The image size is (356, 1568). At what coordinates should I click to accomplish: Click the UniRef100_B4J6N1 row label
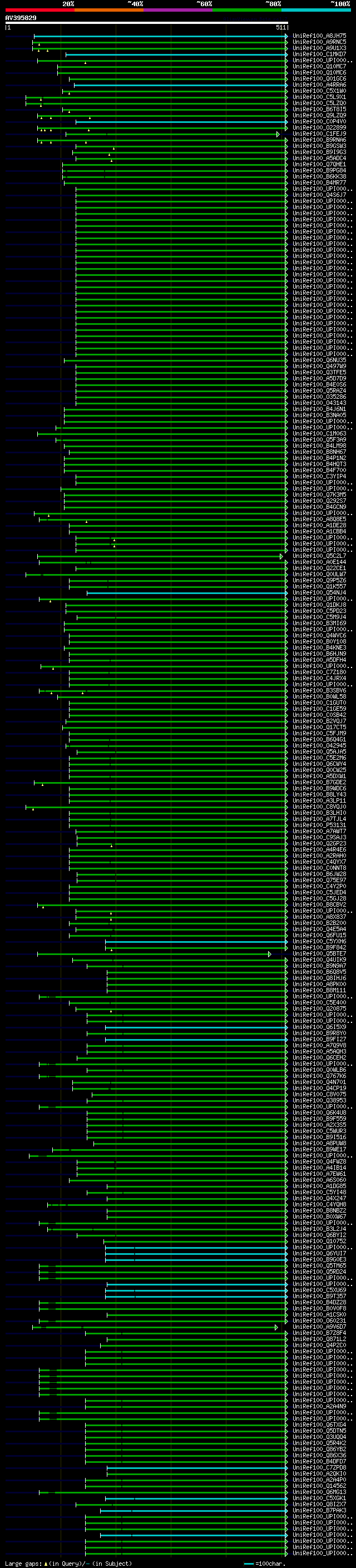click(319, 409)
